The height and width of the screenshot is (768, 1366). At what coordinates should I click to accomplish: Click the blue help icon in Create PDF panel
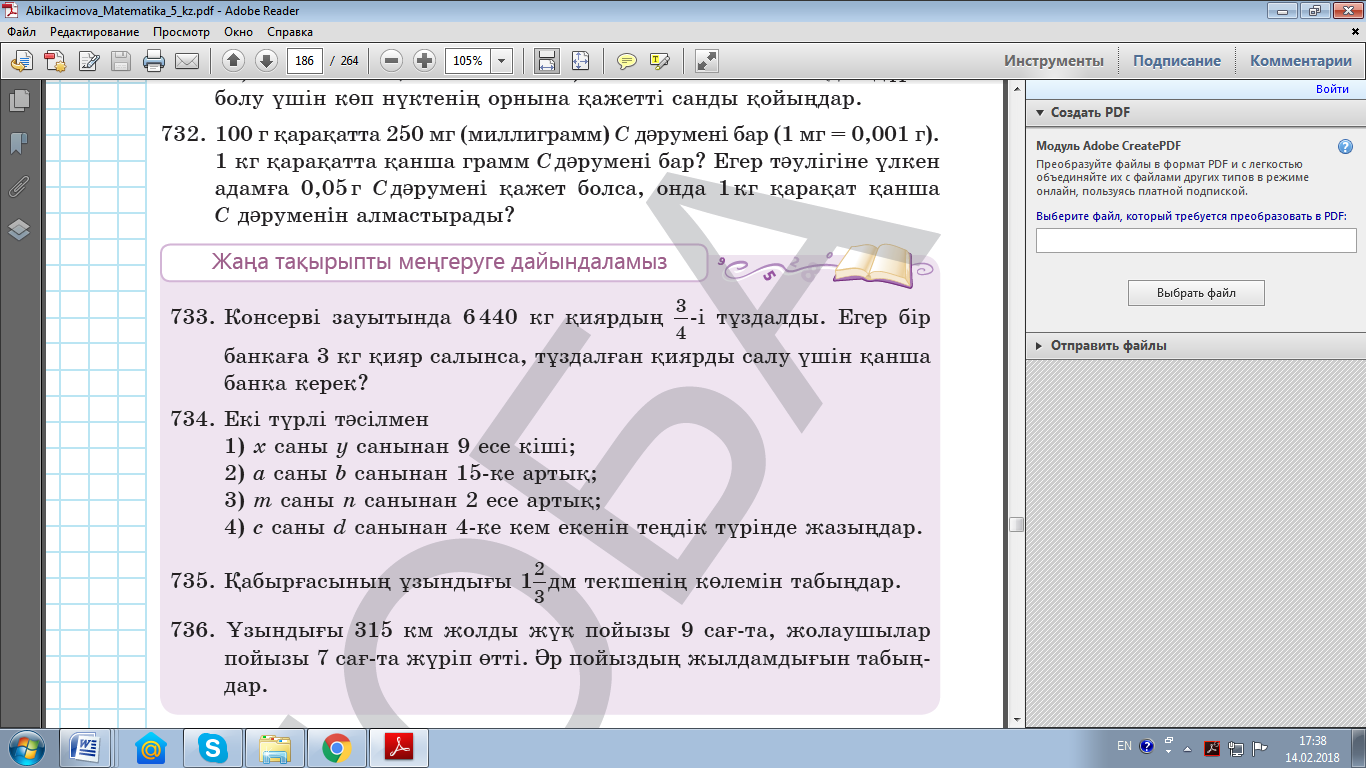(1345, 146)
